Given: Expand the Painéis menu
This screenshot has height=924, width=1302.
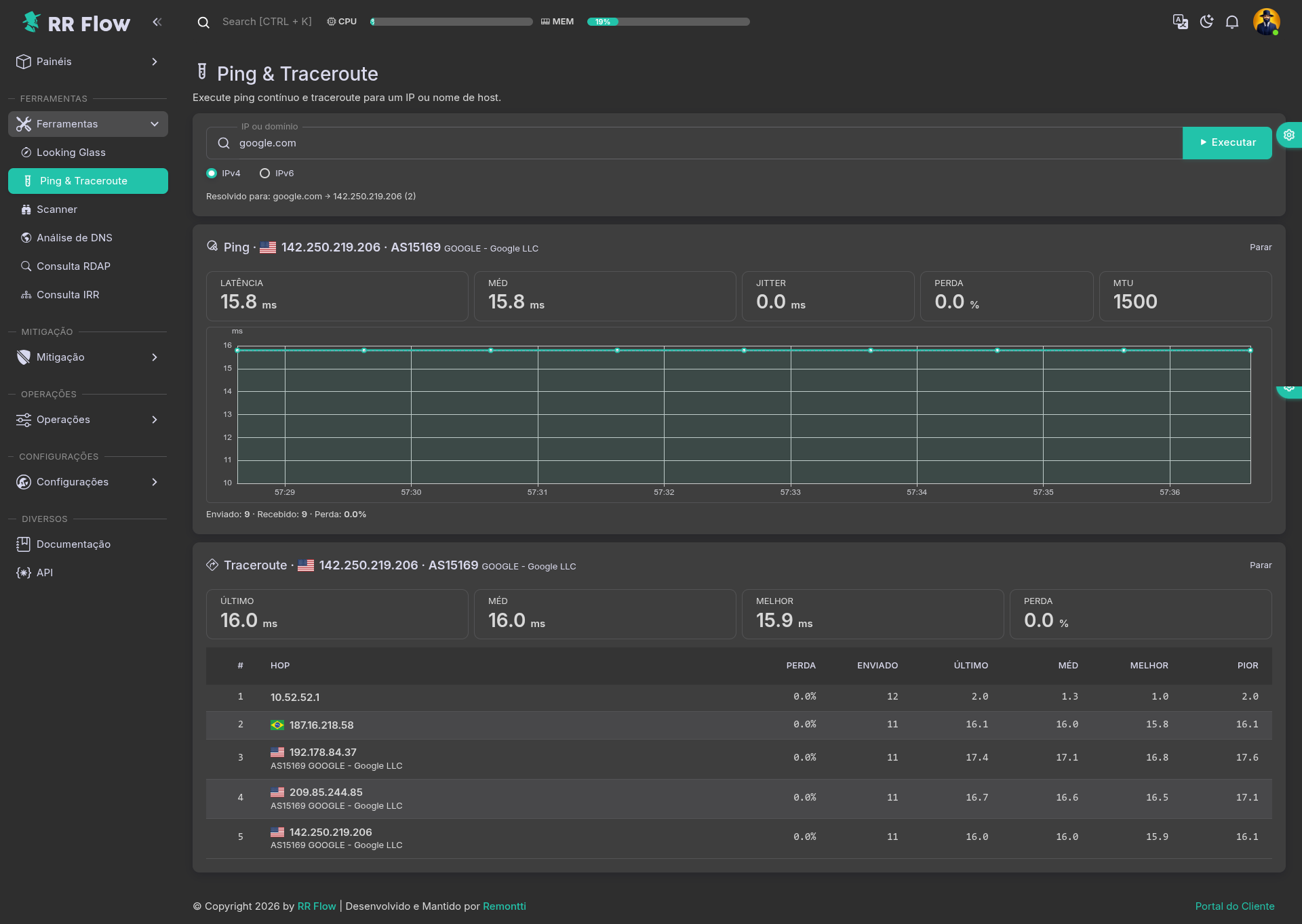Looking at the screenshot, I should 88,62.
